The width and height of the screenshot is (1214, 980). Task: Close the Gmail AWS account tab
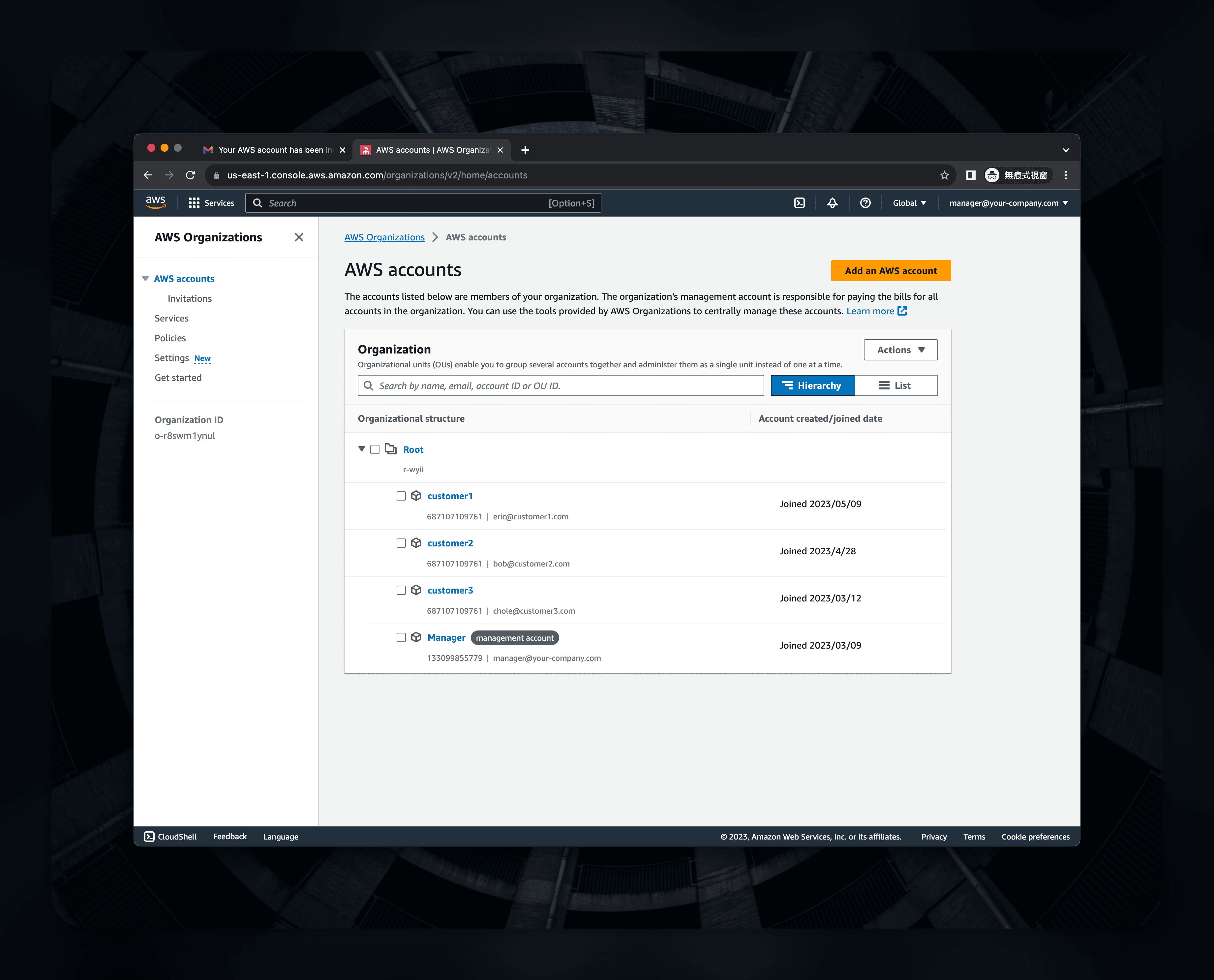pos(342,150)
